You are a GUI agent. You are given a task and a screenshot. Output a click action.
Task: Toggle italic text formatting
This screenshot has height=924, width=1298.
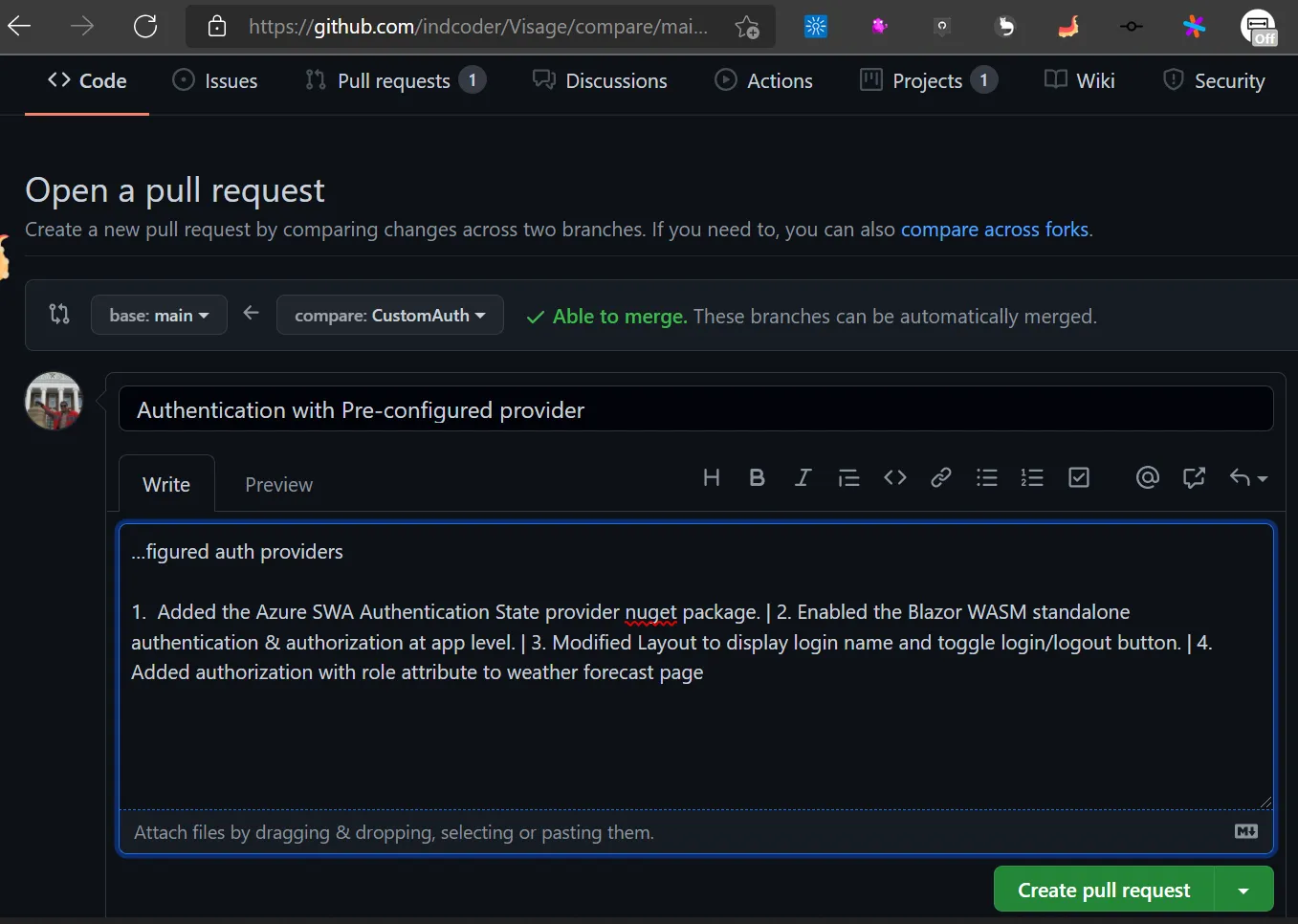tap(803, 477)
